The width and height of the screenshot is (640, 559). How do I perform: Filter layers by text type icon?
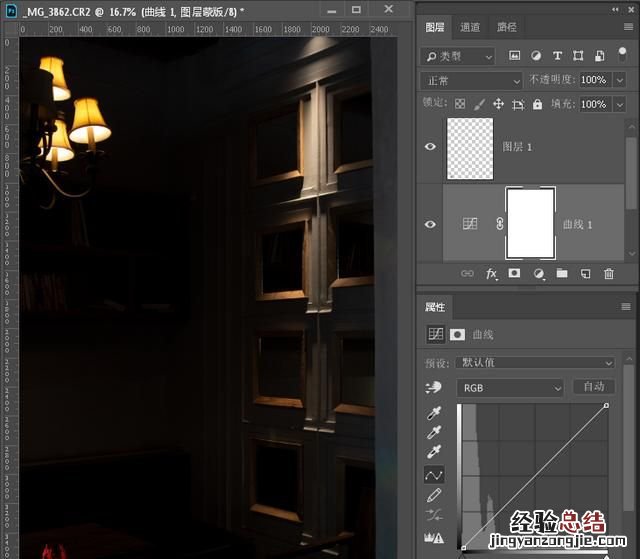[557, 56]
